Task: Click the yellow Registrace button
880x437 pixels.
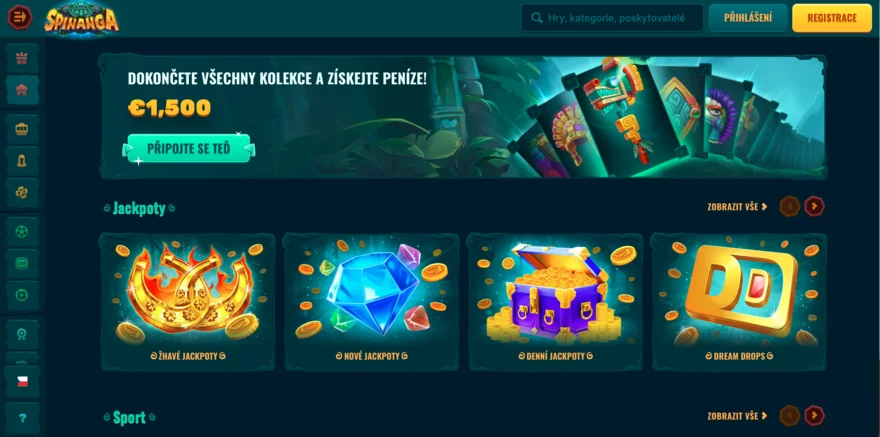Action: coord(832,18)
